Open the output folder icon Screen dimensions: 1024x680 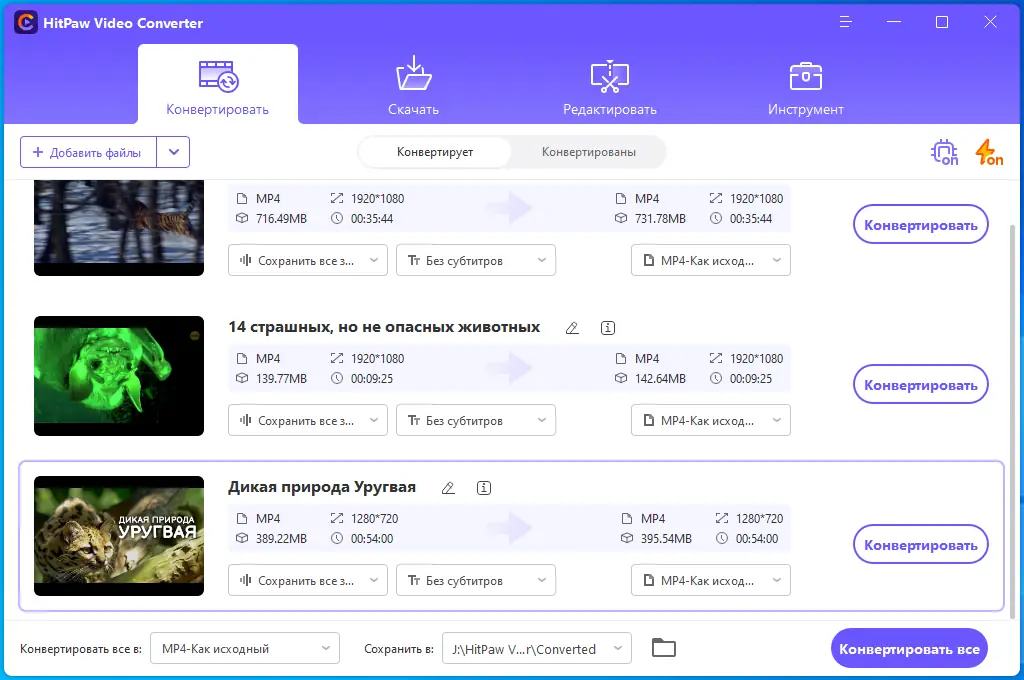point(664,647)
